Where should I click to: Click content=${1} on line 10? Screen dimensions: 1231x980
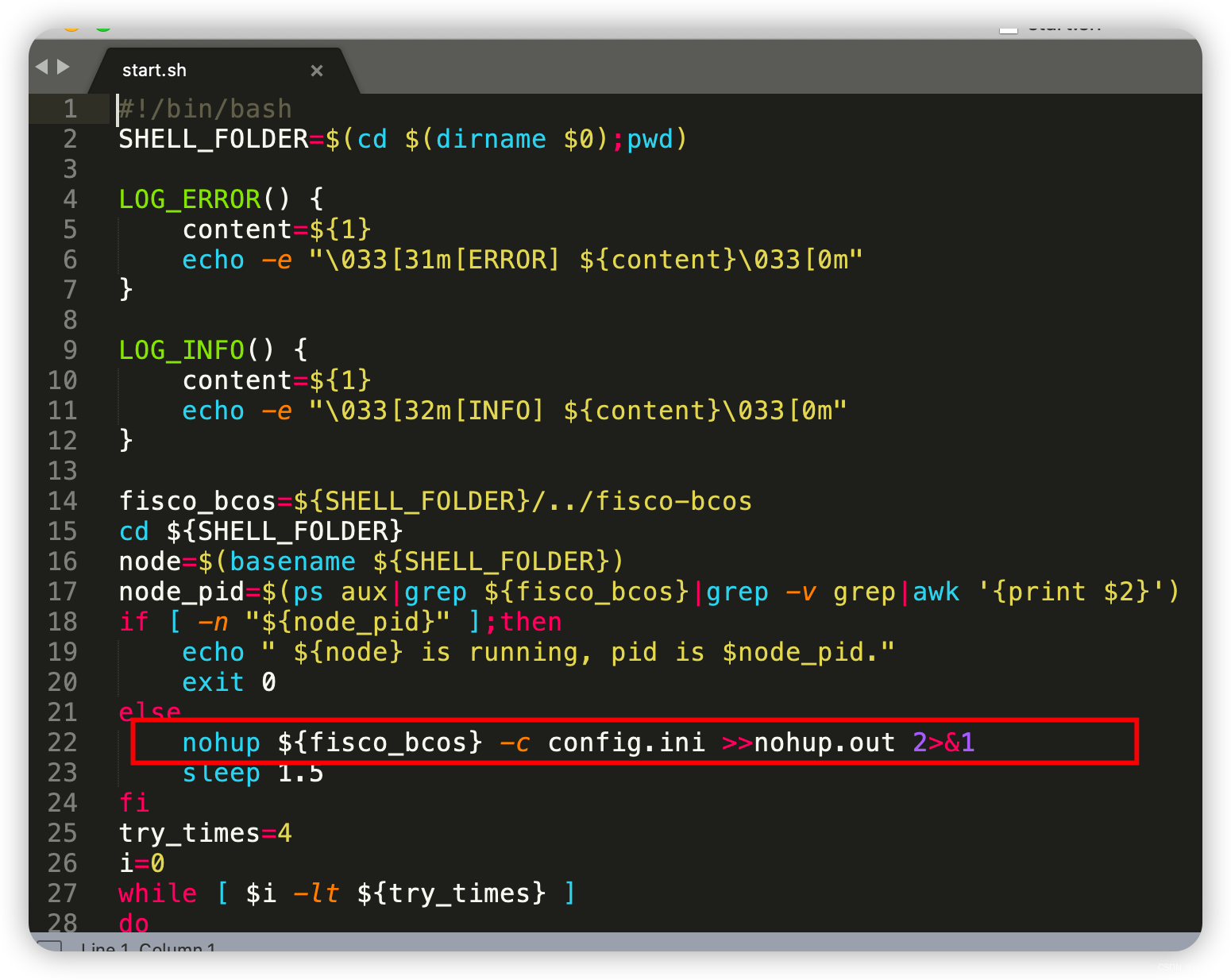click(x=277, y=380)
